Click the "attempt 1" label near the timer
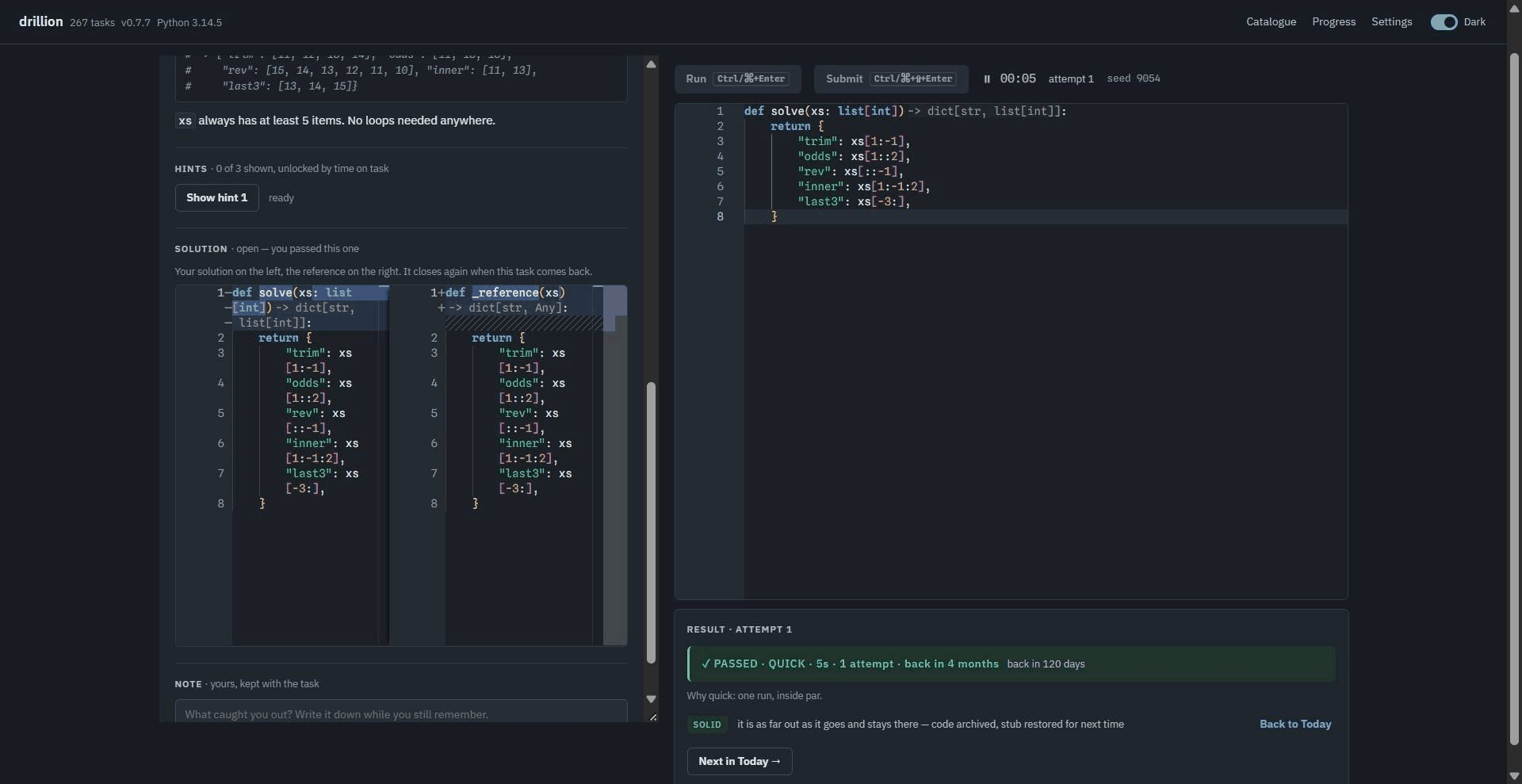The width and height of the screenshot is (1522, 784). 1071,78
